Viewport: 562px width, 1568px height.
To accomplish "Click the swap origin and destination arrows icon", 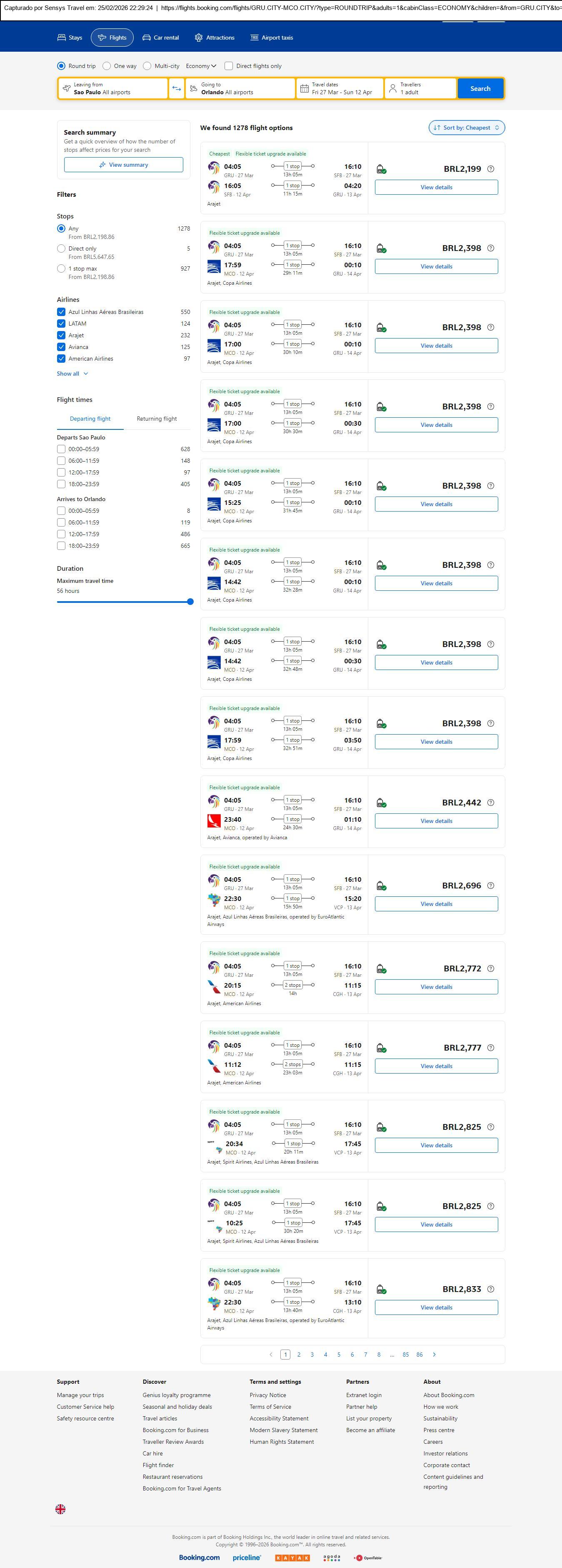I will pos(176,88).
